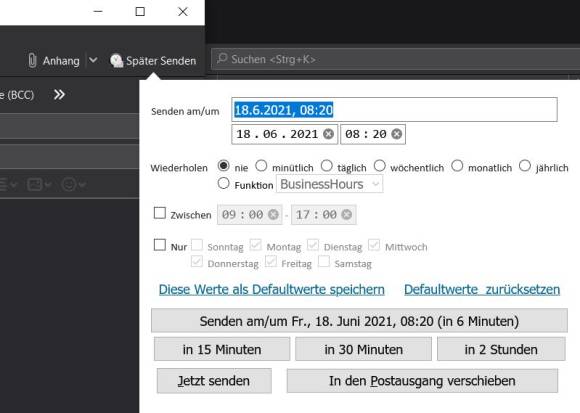Click the Anhang paperclip icon
Image resolution: width=580 pixels, height=413 pixels.
32,61
